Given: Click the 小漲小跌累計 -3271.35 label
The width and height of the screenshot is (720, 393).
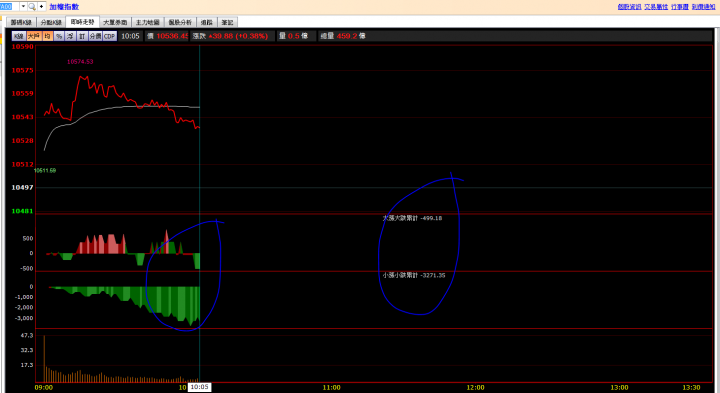Looking at the screenshot, I should pyautogui.click(x=414, y=275).
